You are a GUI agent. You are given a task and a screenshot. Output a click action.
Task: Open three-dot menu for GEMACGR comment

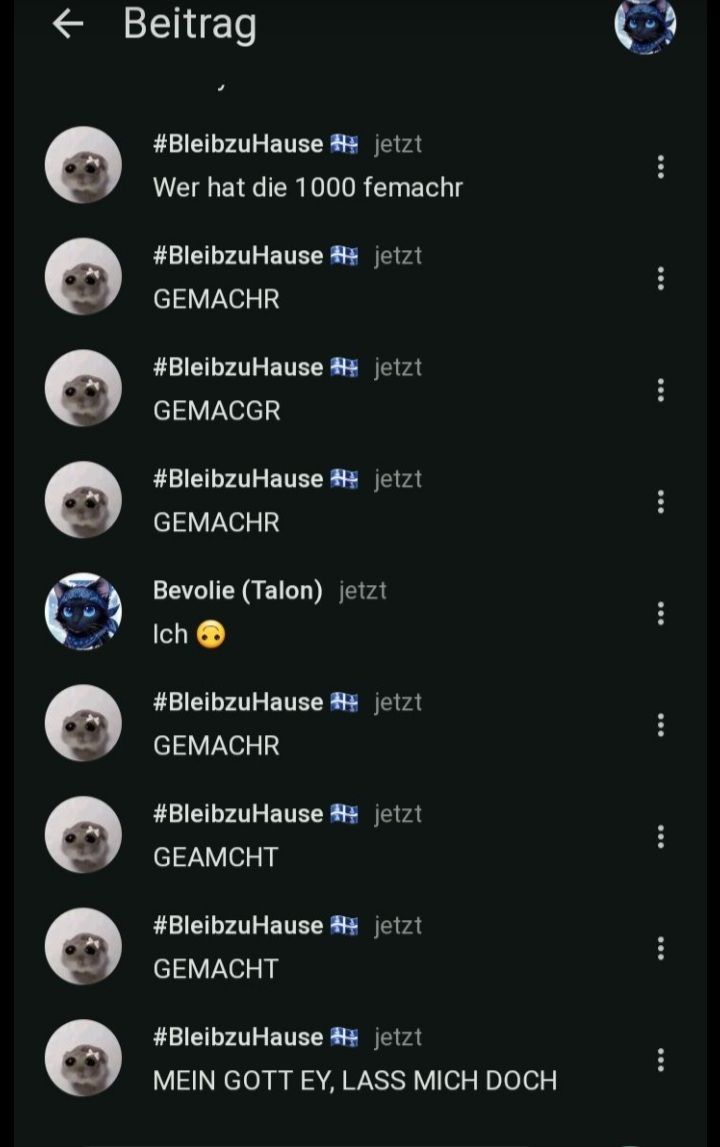(x=661, y=390)
